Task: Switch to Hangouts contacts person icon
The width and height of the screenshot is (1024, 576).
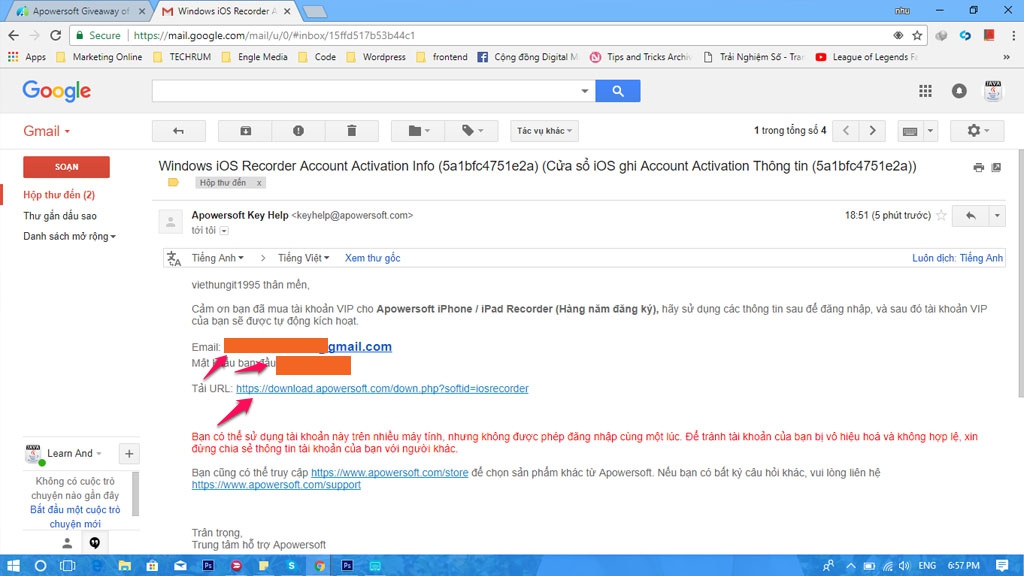Action: point(67,543)
